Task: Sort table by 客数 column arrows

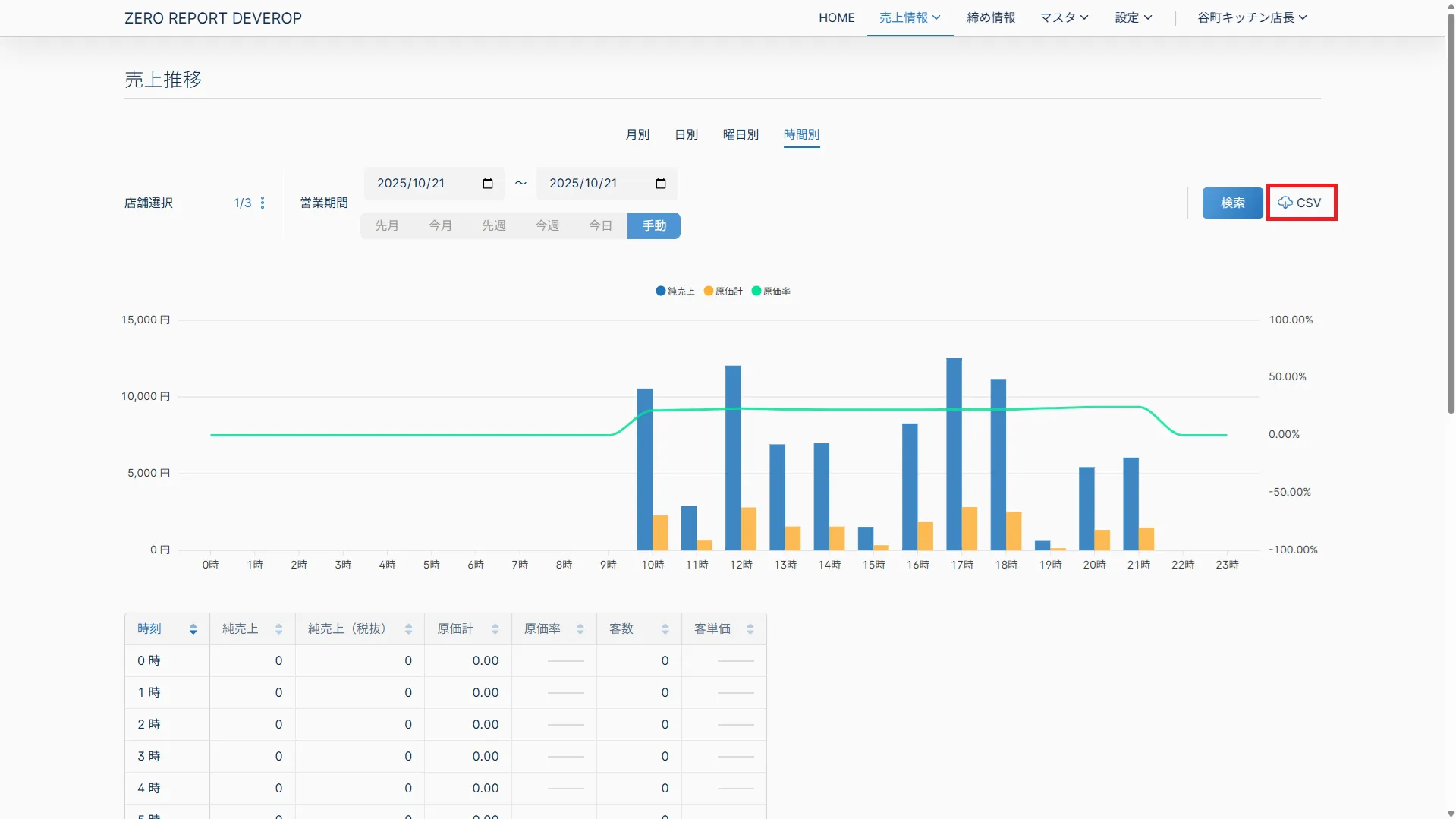Action: (665, 629)
